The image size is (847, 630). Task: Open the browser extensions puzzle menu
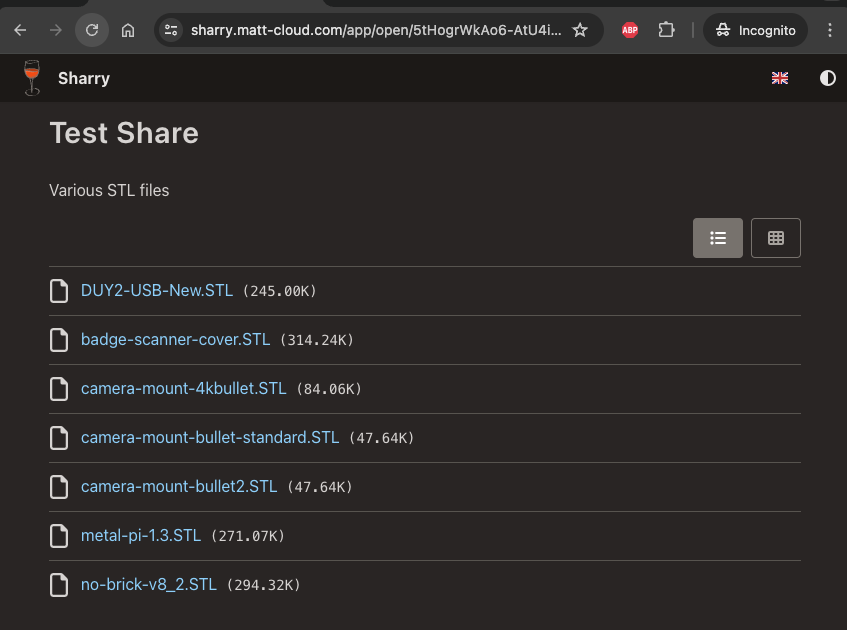[x=667, y=30]
